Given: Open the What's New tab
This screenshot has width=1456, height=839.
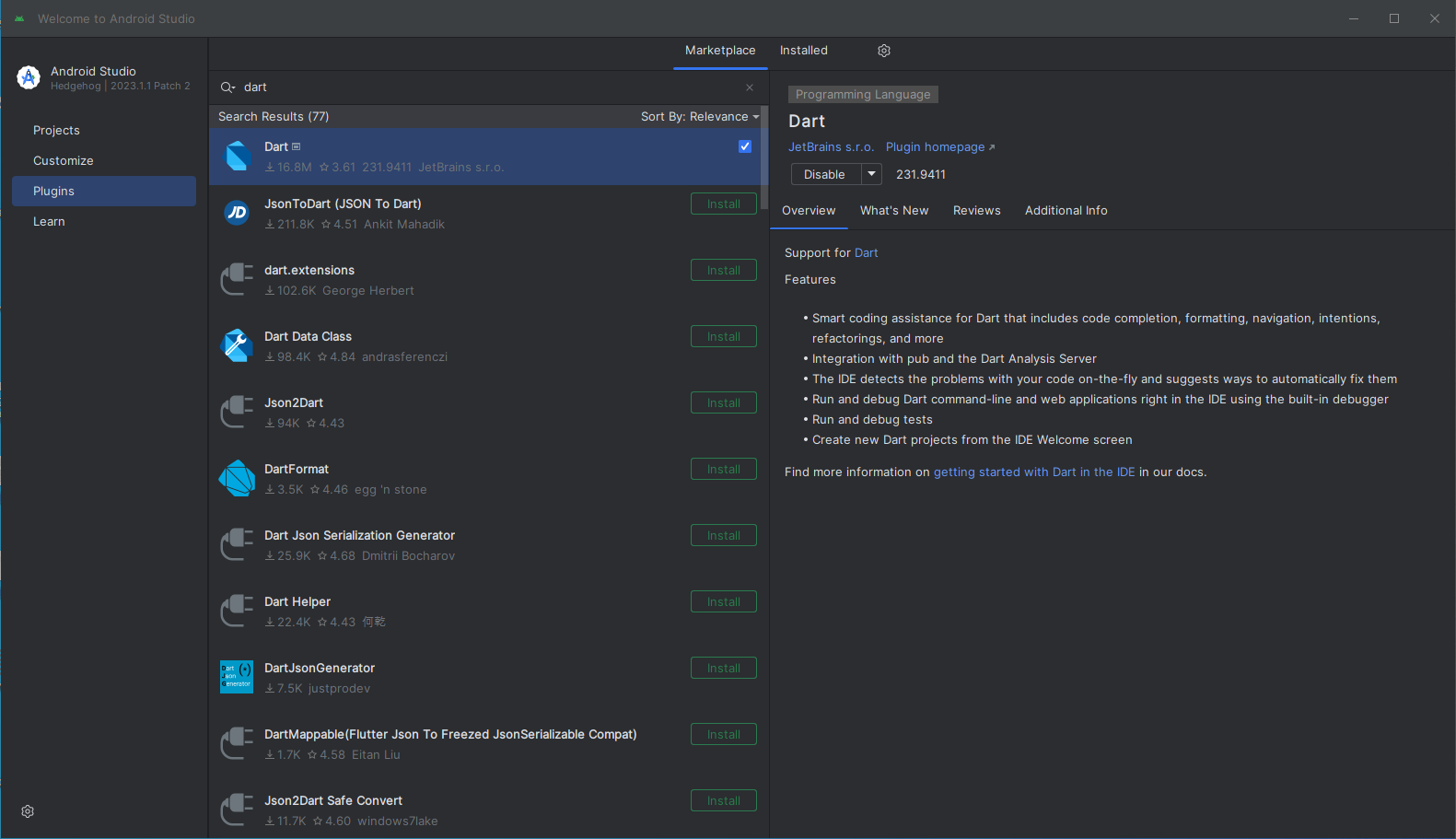Looking at the screenshot, I should click(x=894, y=211).
